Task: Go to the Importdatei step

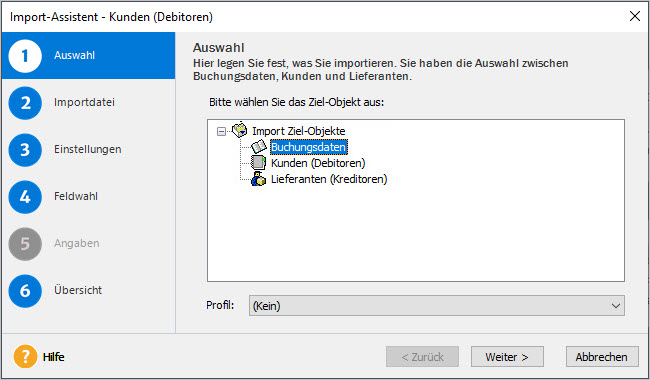Action: [x=84, y=102]
